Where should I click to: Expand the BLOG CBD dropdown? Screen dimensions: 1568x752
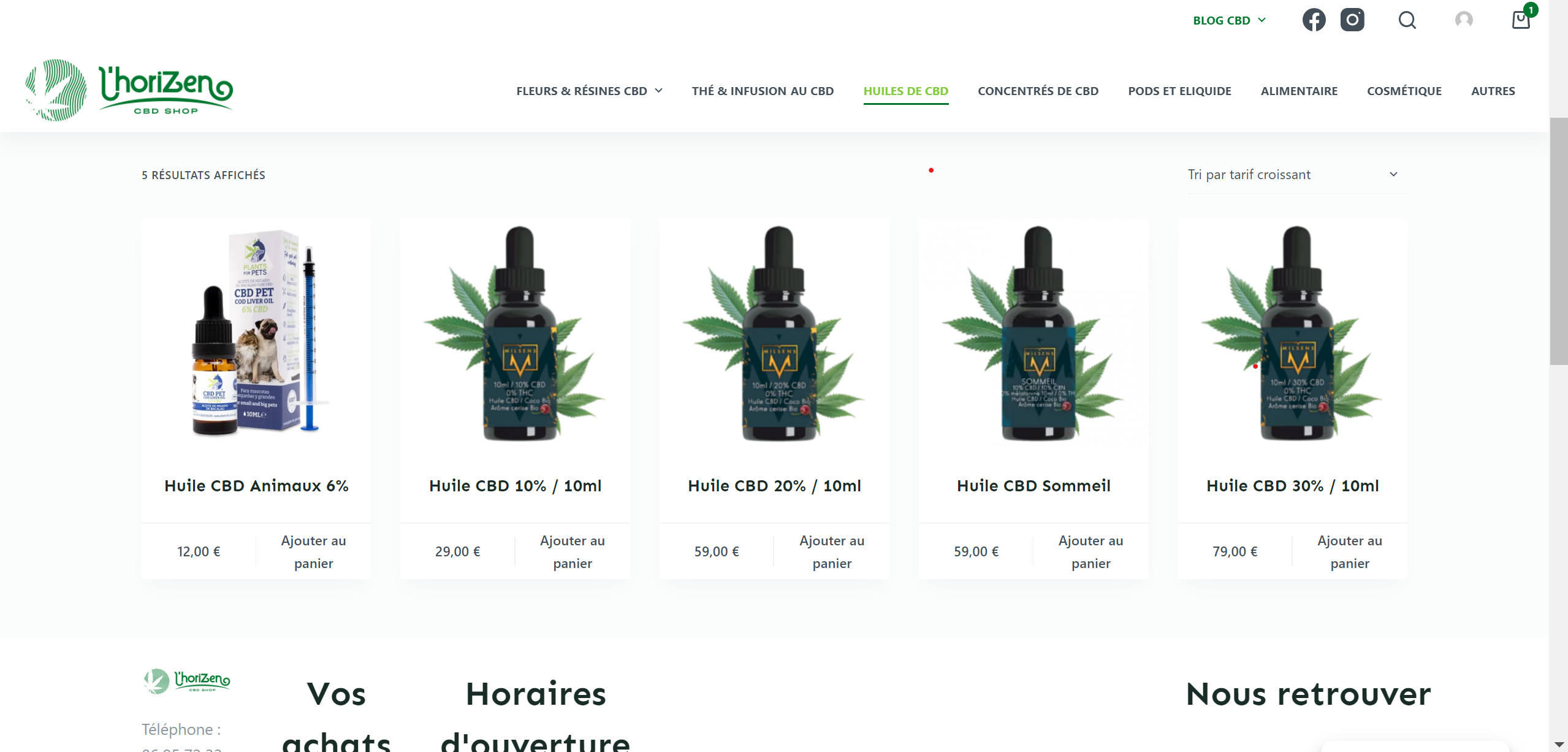point(1229,20)
